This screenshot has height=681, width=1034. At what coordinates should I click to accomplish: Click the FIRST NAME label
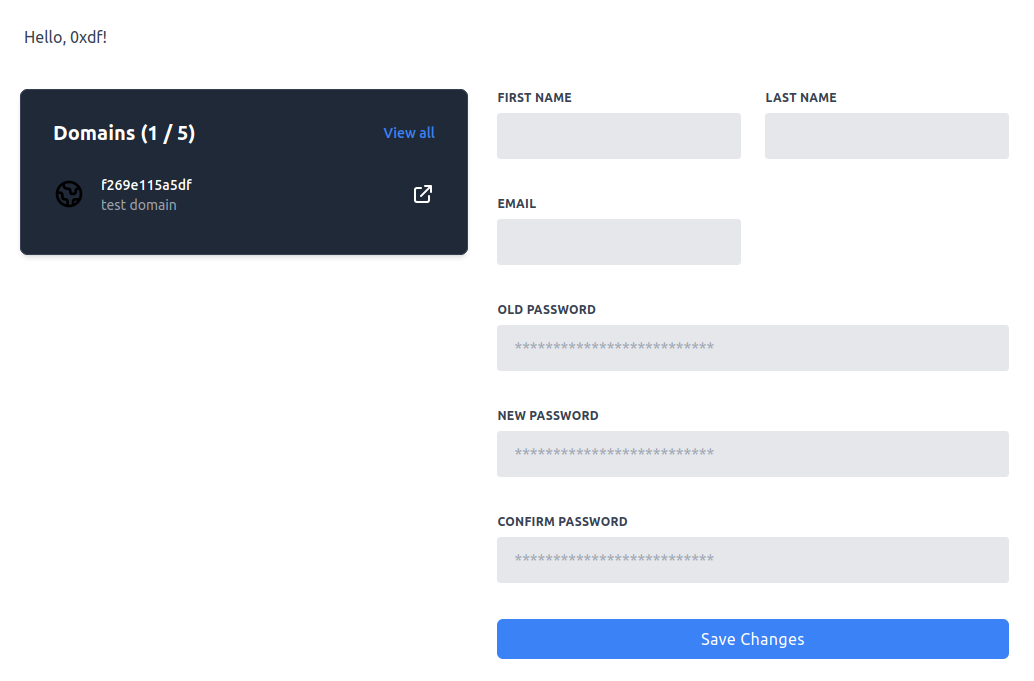coord(534,98)
